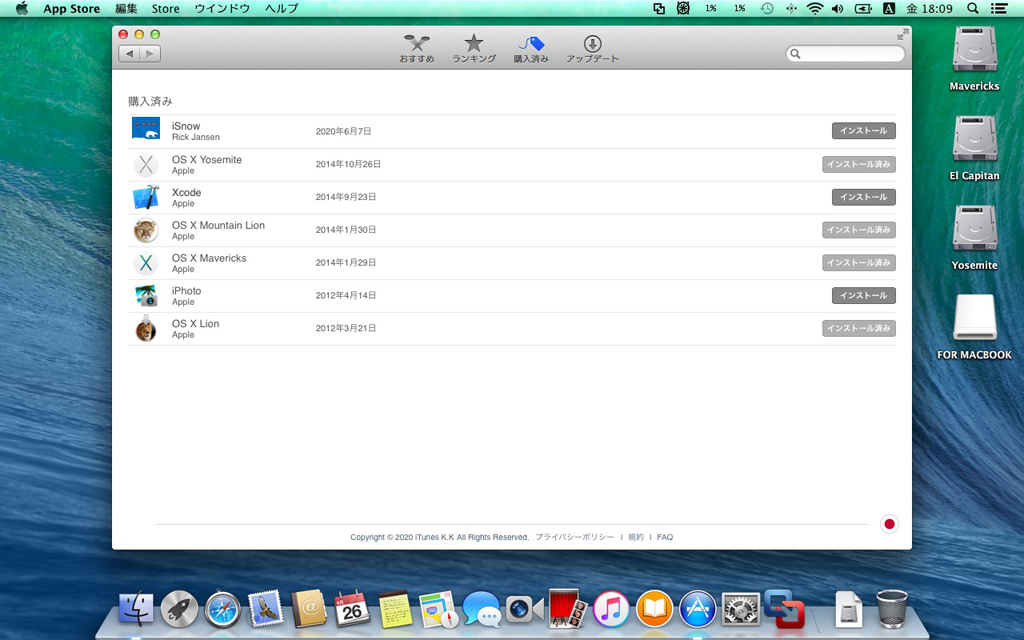Click the OS X Mountain Lion app icon
The image size is (1024, 640).
coord(146,230)
